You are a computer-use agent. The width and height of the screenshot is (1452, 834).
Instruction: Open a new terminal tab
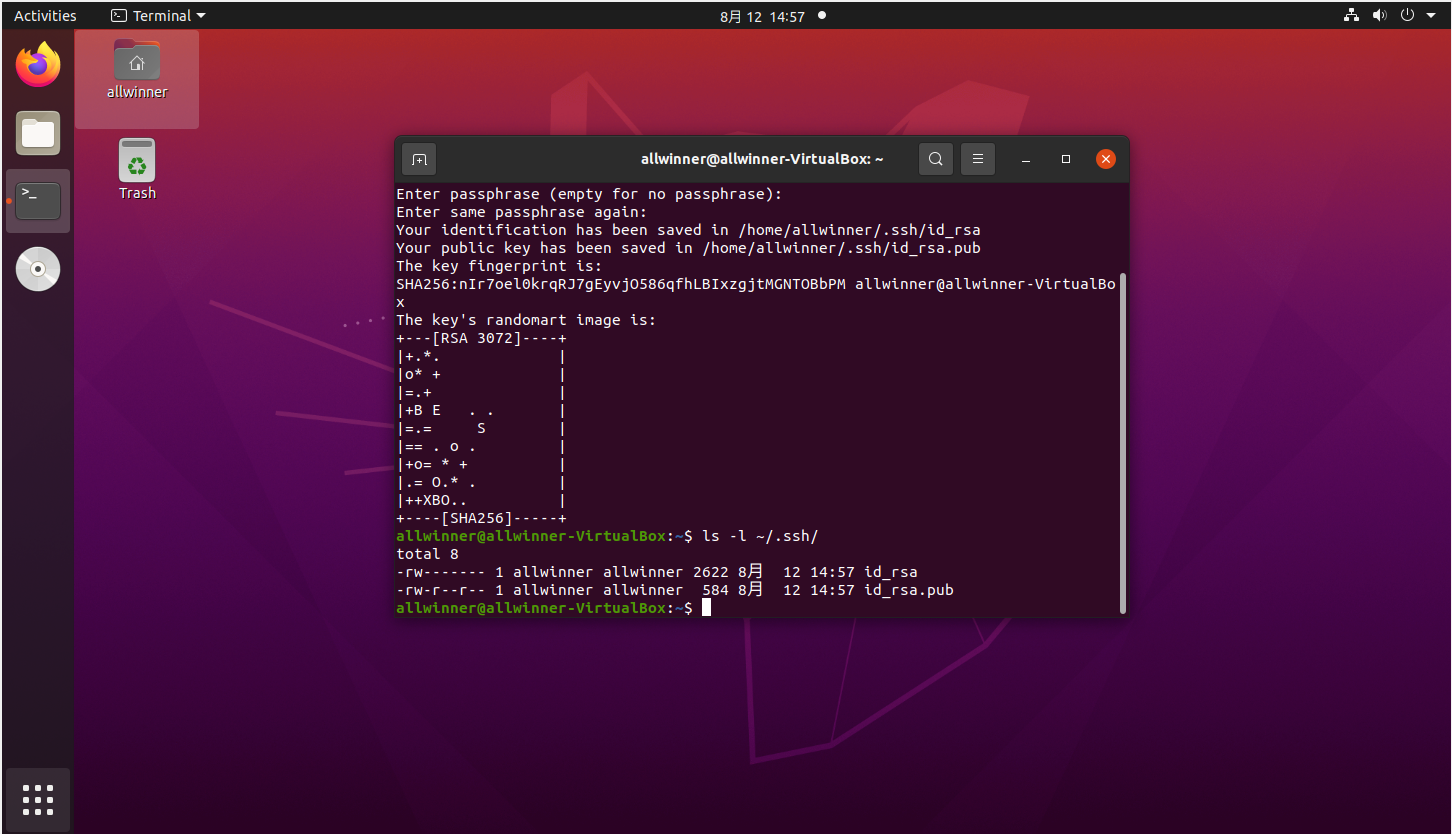coord(419,159)
